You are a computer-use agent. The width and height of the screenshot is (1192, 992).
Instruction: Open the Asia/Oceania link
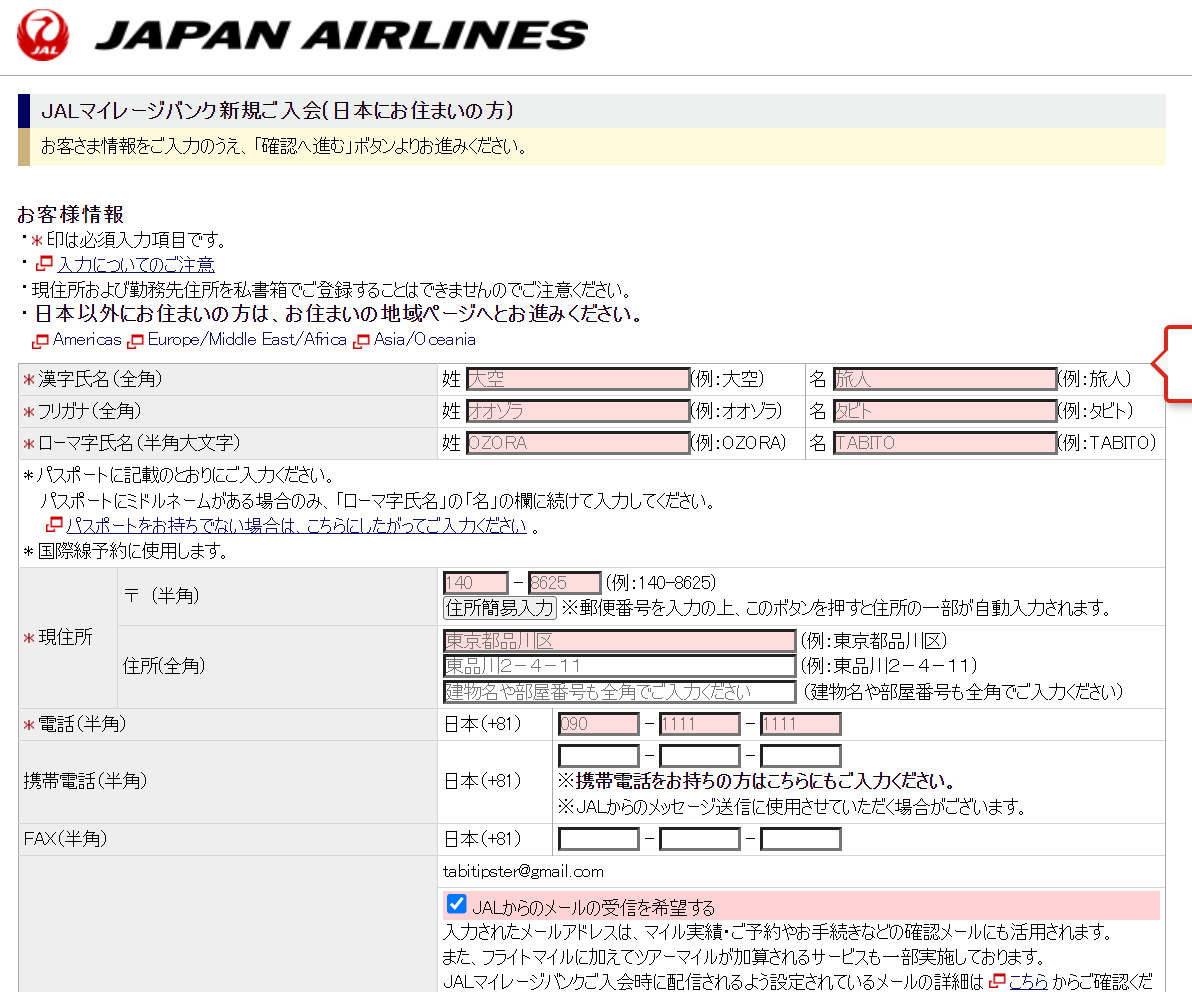425,339
